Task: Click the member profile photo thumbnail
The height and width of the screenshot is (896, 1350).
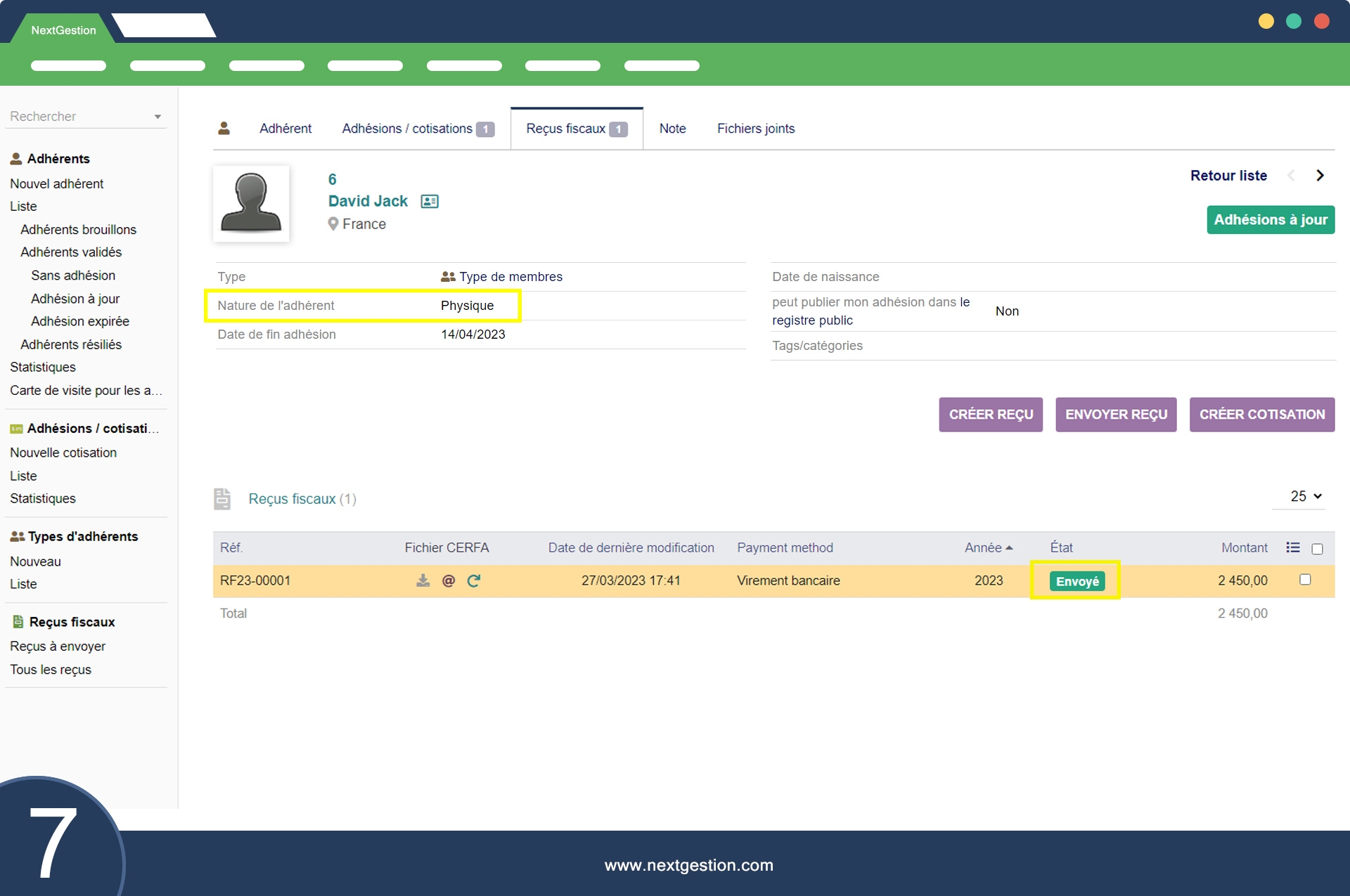Action: [x=251, y=204]
